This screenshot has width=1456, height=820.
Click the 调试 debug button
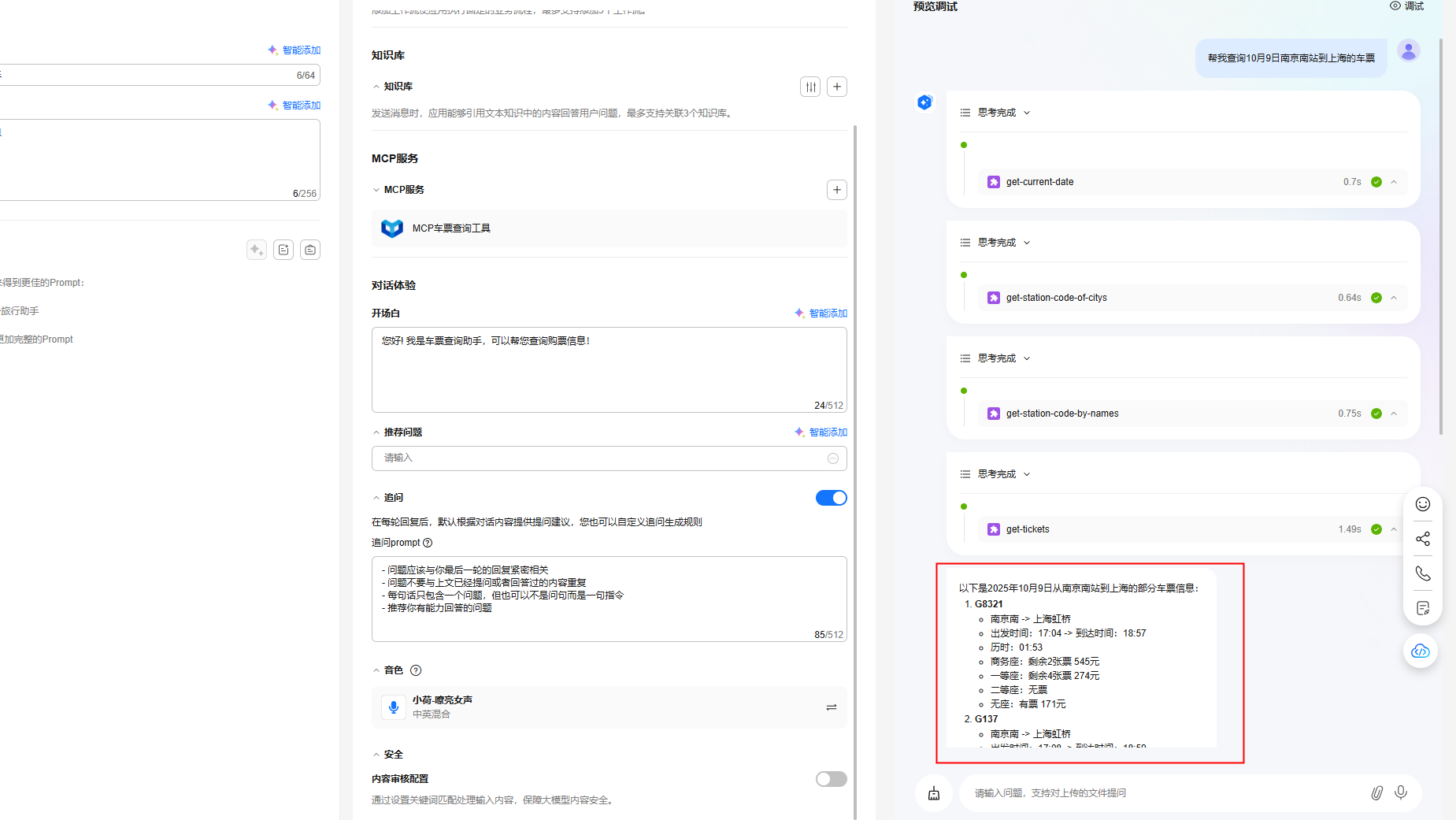click(1406, 6)
